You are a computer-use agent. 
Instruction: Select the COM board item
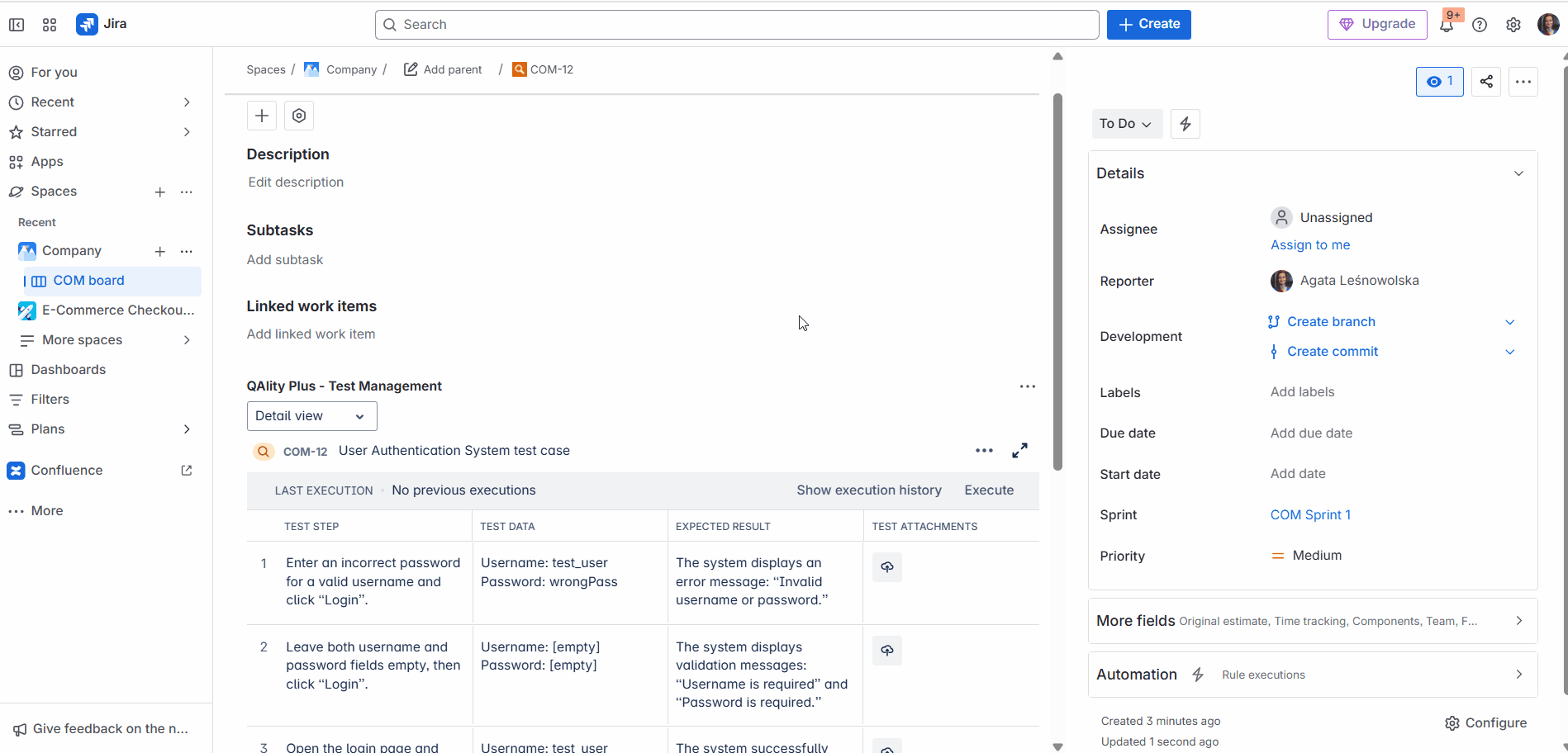(112, 281)
